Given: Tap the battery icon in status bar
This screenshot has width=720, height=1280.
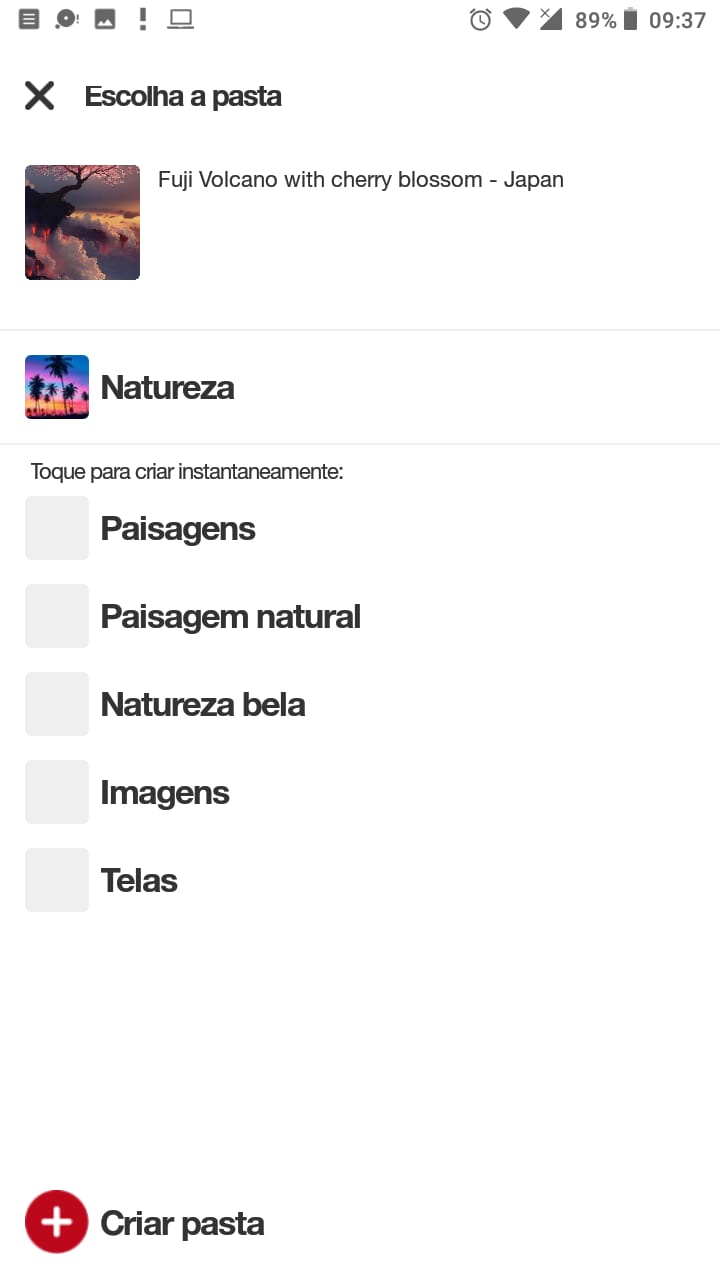Looking at the screenshot, I should [x=630, y=19].
